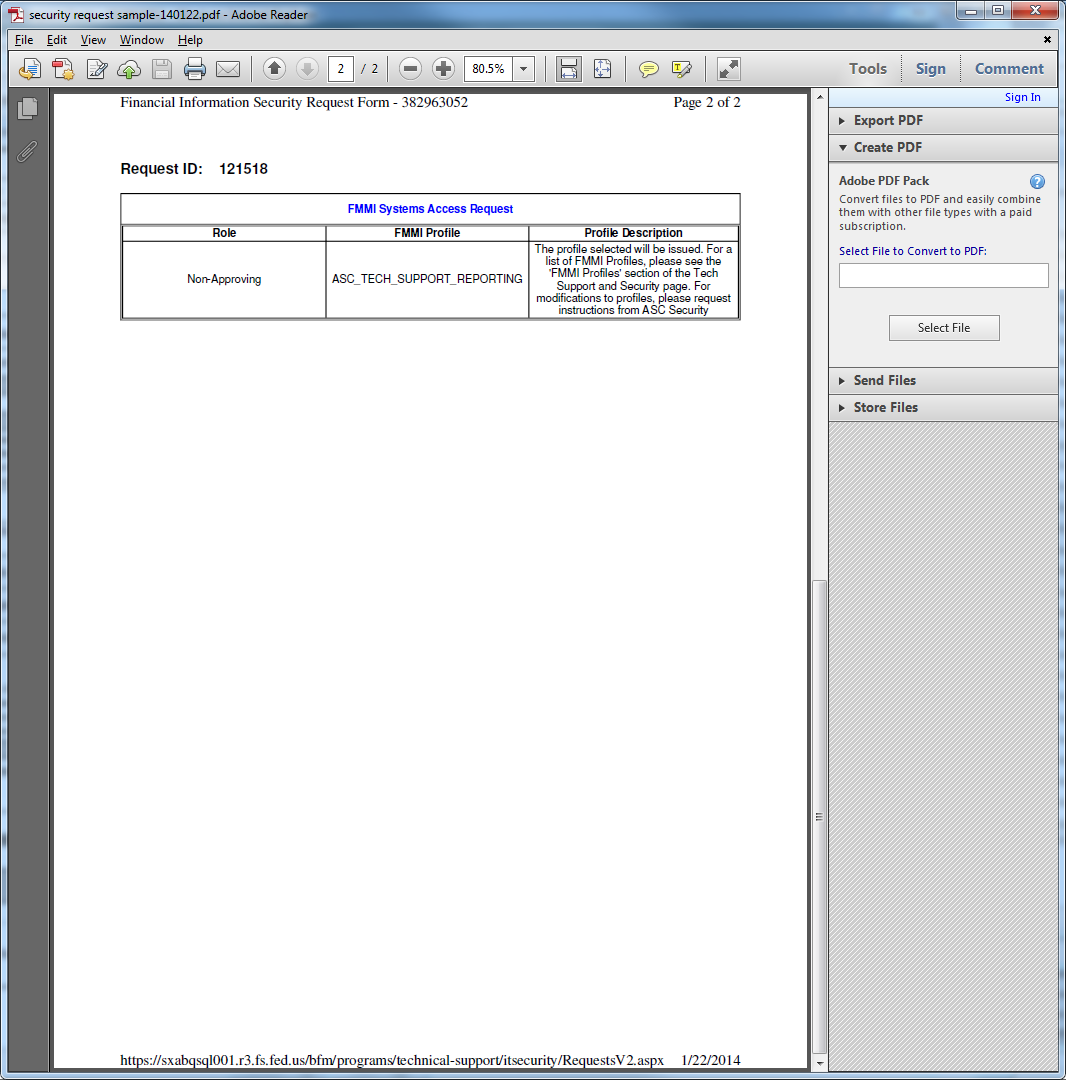Click the Read mode fullscreen icon
1066x1080 pixels.
point(728,69)
